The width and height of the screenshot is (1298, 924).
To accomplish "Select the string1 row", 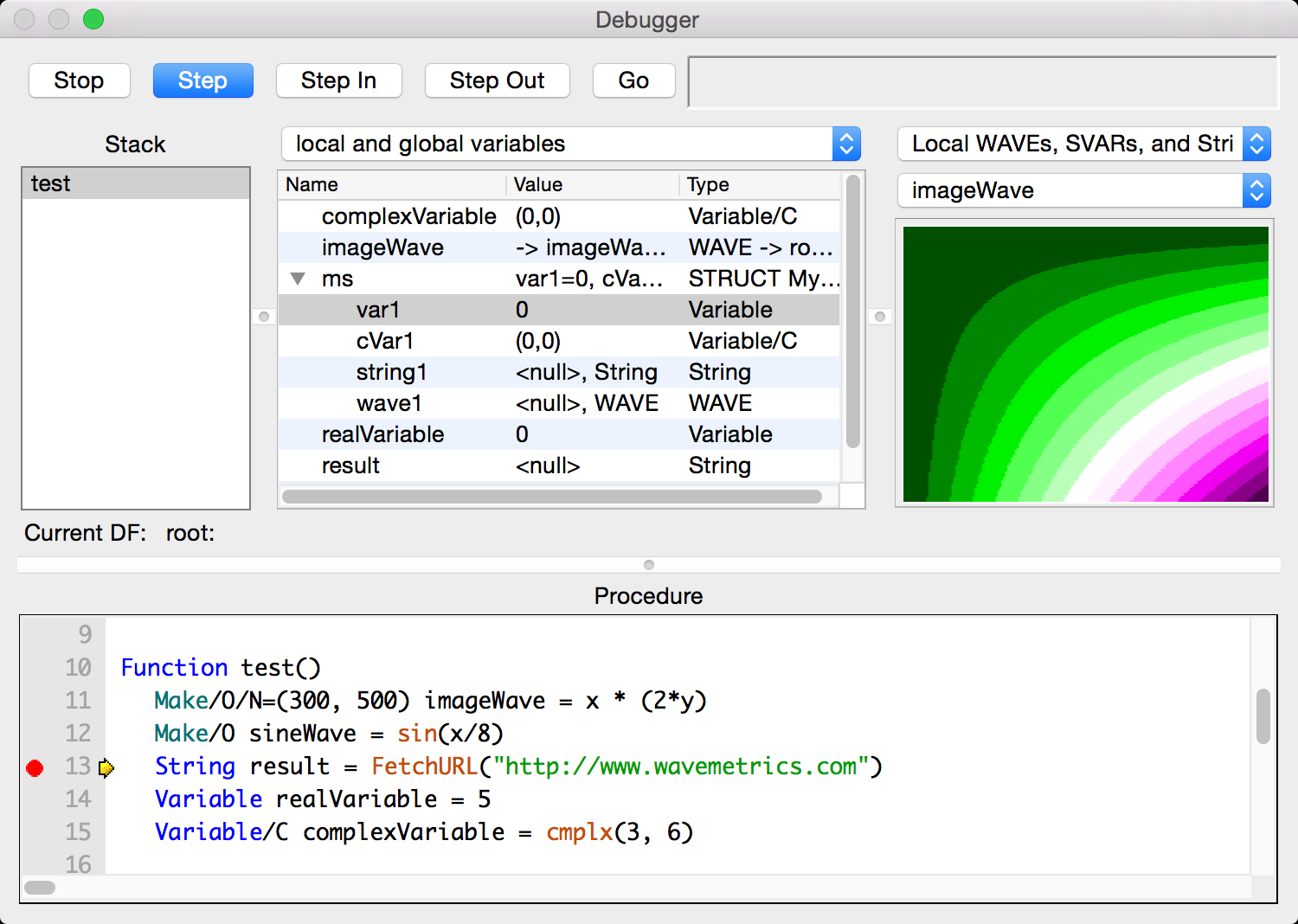I will point(559,372).
